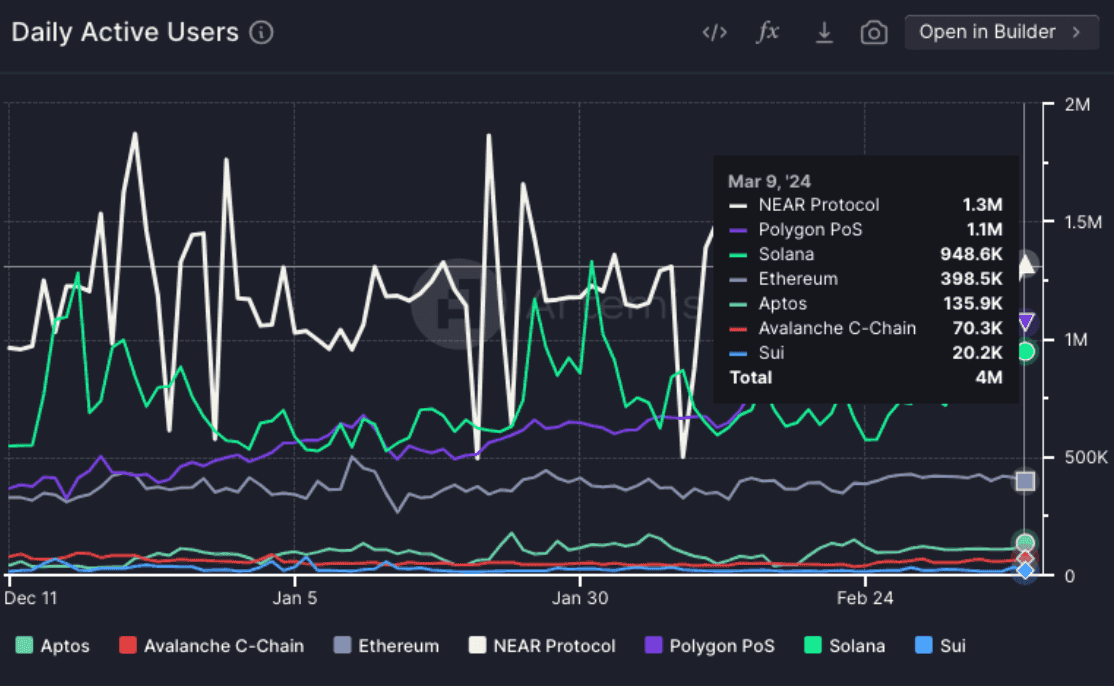Image resolution: width=1114 pixels, height=686 pixels.
Task: Toggle the Sui series in legend
Action: [941, 646]
